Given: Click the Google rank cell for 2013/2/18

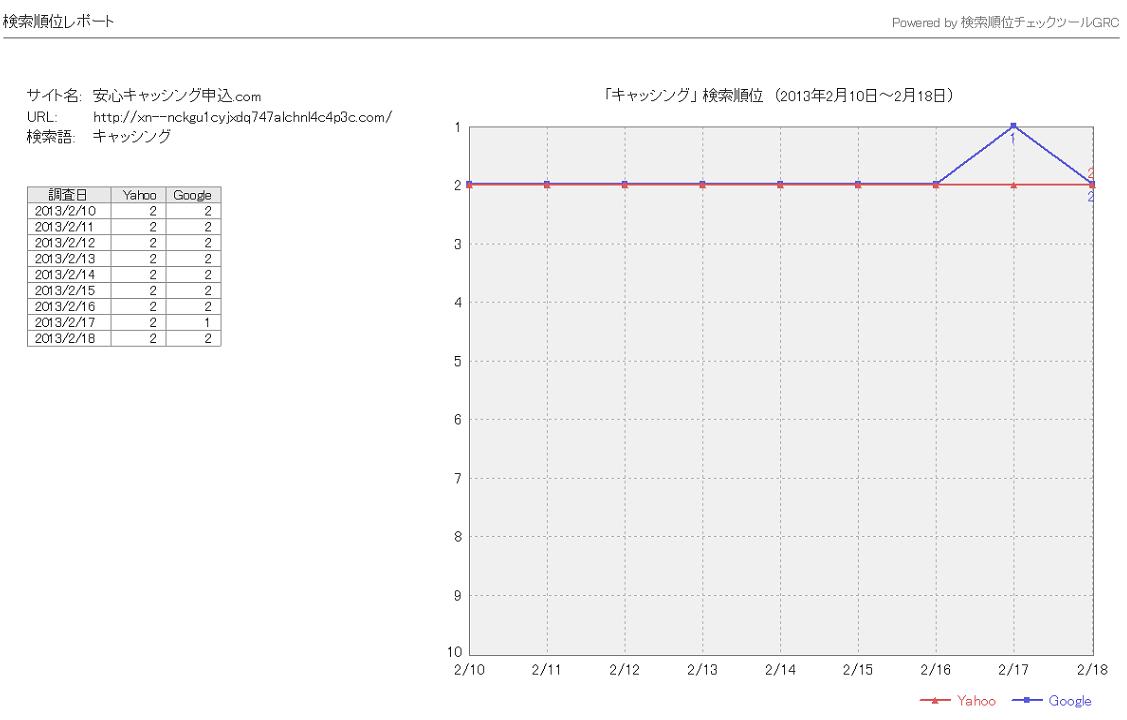Looking at the screenshot, I should [x=193, y=338].
